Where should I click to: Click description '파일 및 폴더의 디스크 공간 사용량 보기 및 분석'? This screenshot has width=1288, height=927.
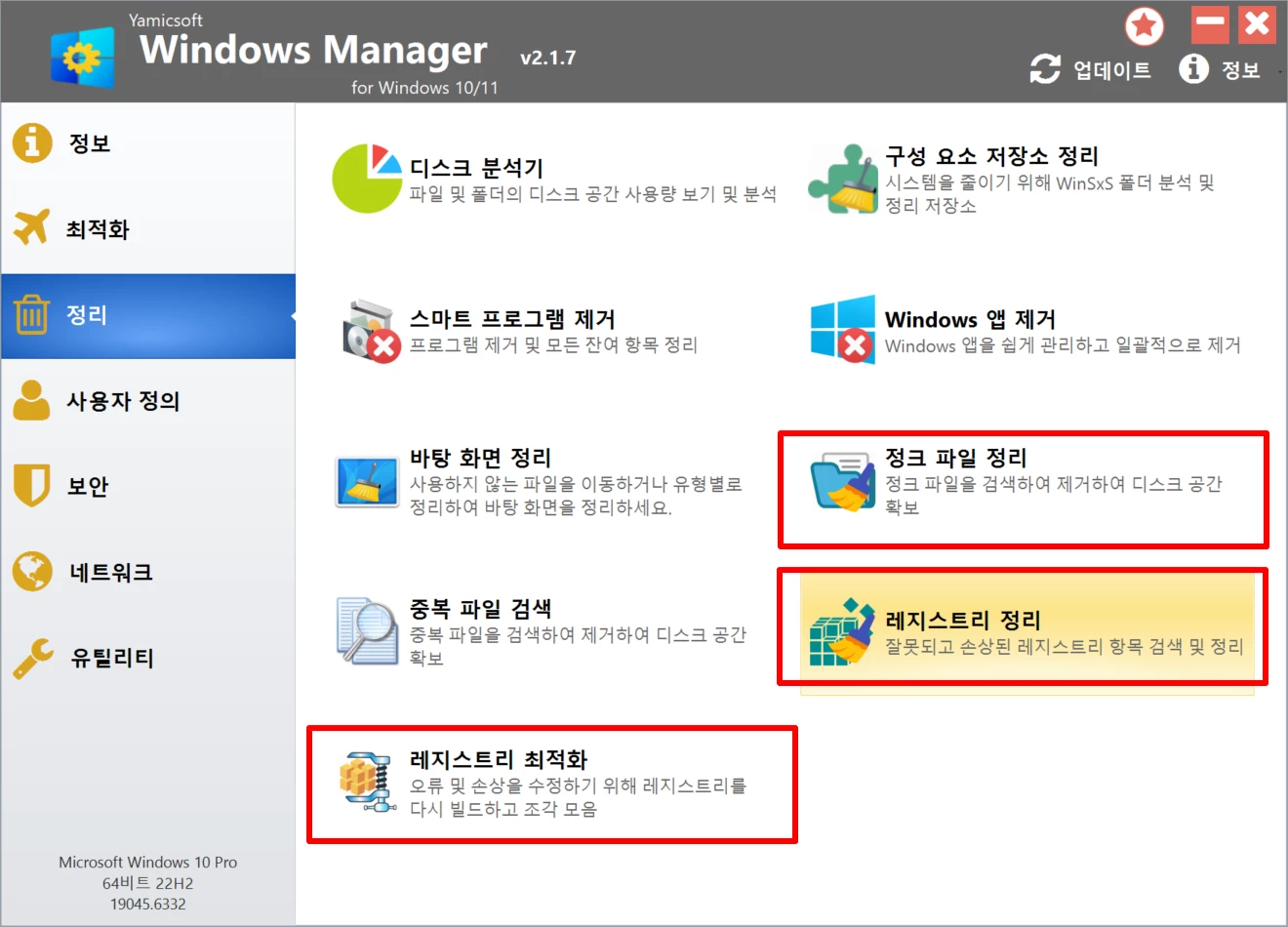tap(593, 194)
